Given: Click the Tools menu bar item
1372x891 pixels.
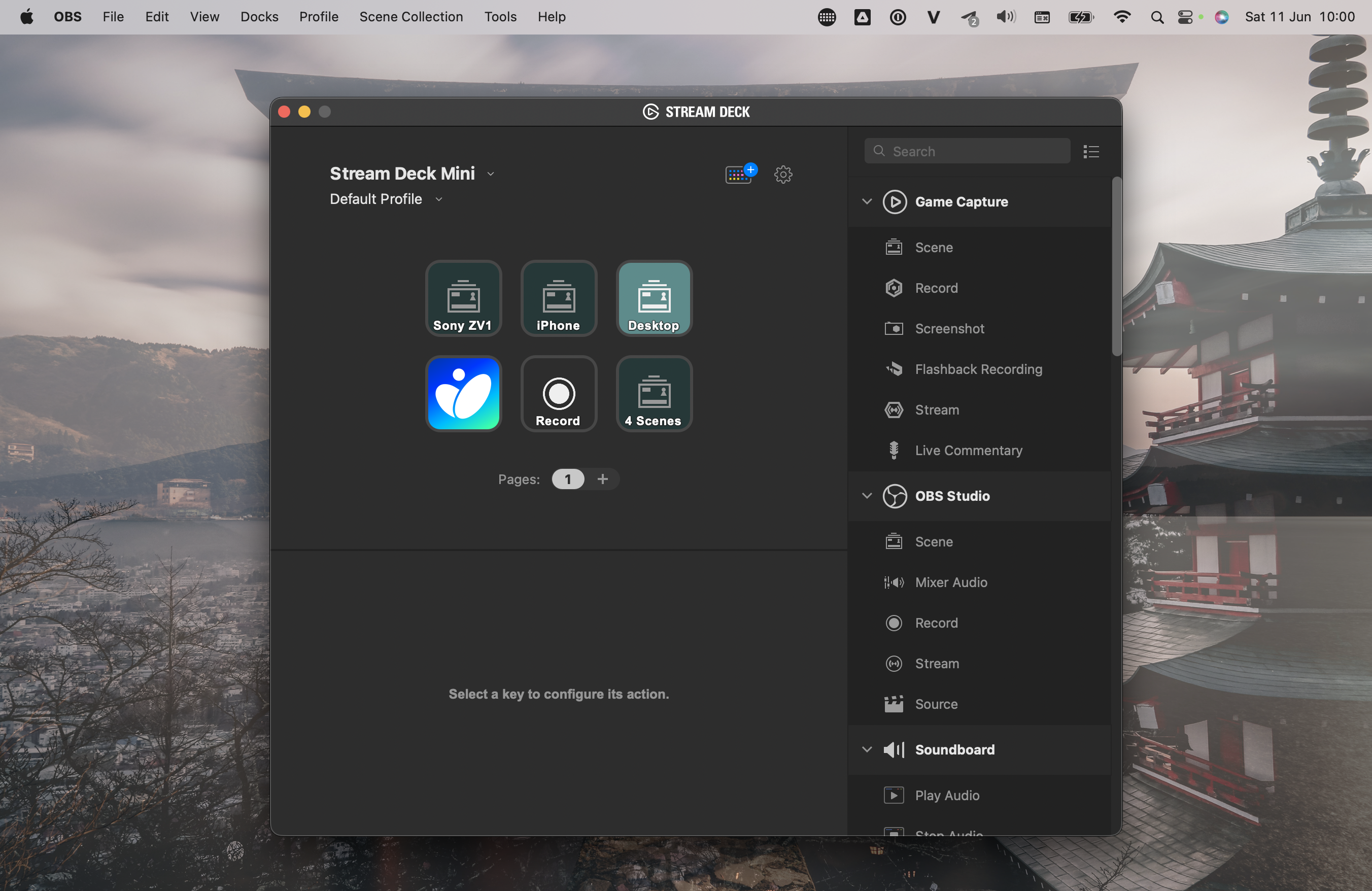Looking at the screenshot, I should pos(499,17).
